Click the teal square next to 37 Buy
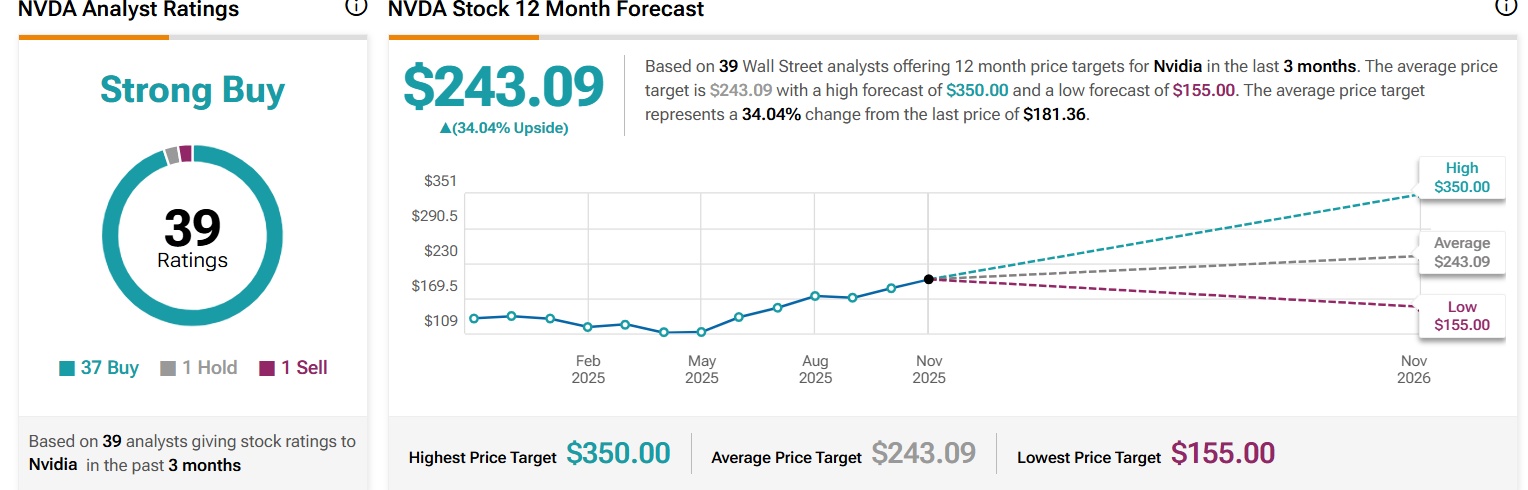Screen dimensions: 1528x490 (x=67, y=368)
